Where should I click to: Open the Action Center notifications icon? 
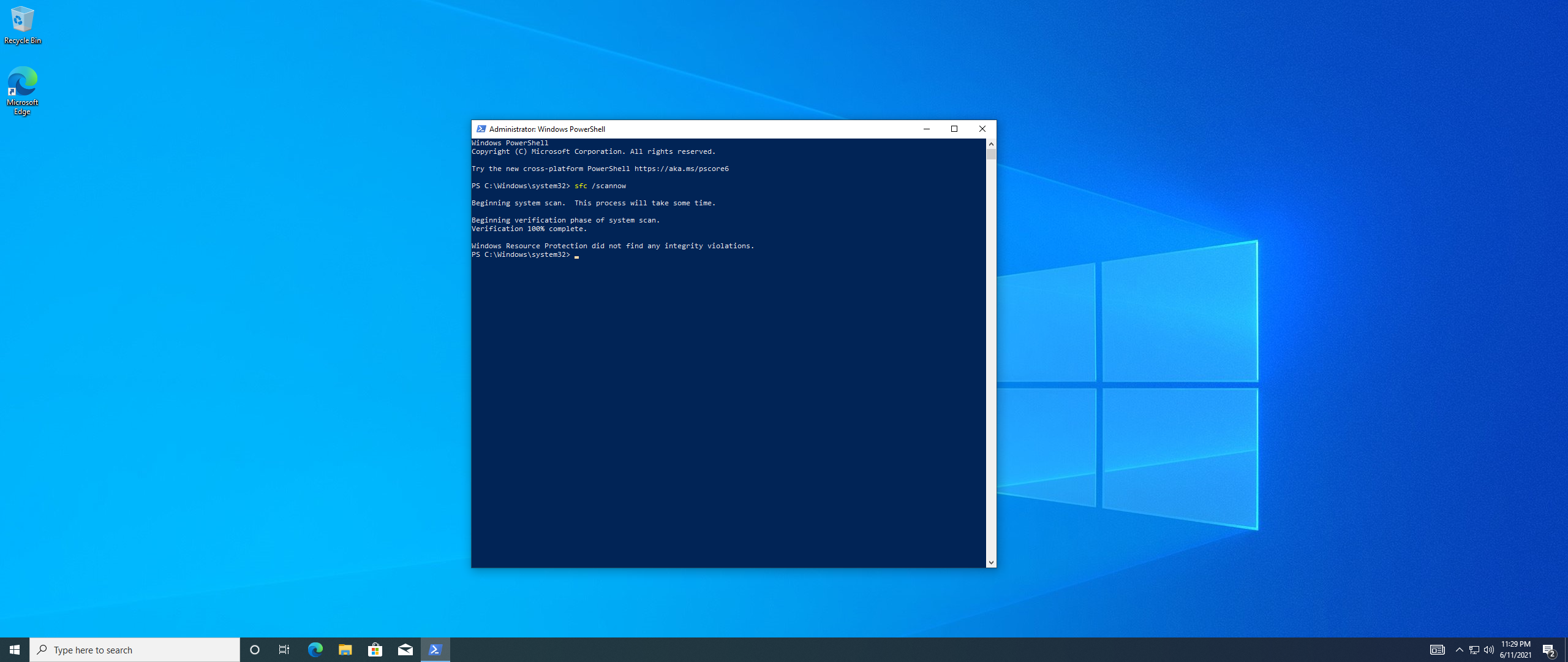click(1549, 650)
